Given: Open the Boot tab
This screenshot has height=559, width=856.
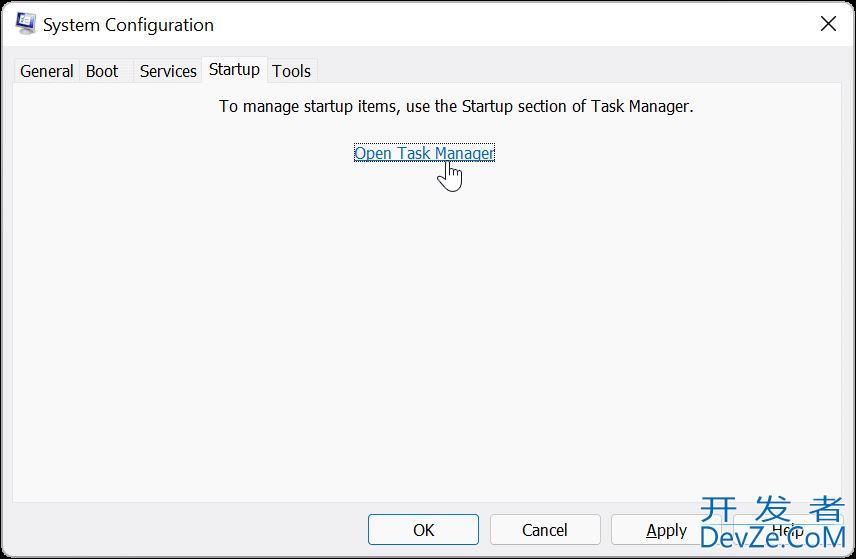Looking at the screenshot, I should (x=102, y=71).
